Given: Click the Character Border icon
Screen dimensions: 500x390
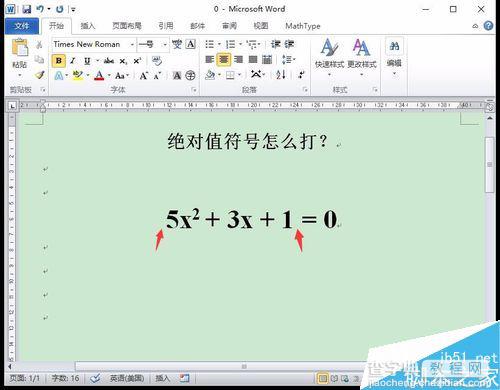Looking at the screenshot, I should click(x=191, y=44).
